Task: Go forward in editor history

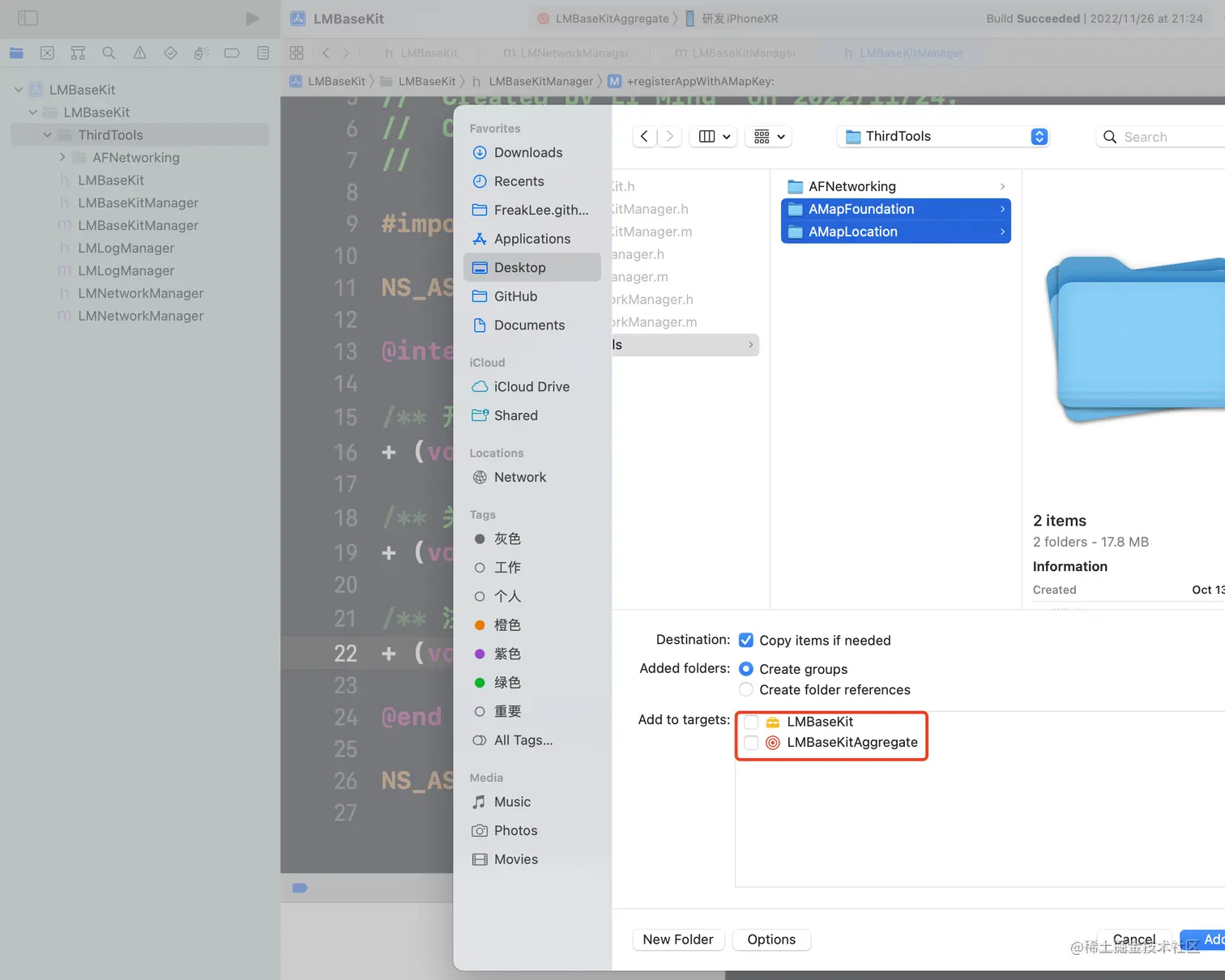Action: point(346,53)
